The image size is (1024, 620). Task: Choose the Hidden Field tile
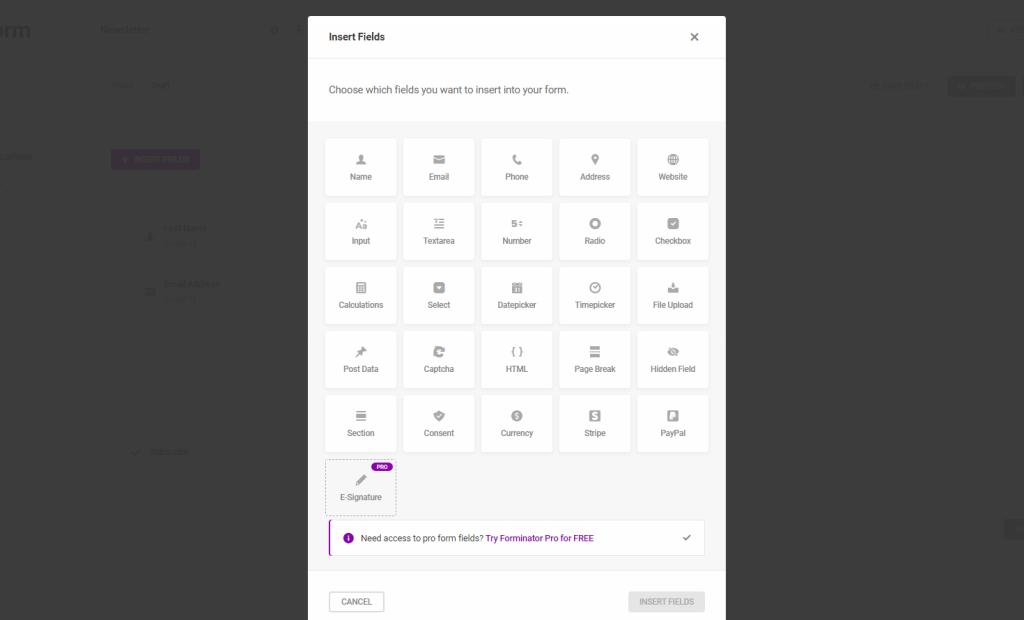pyautogui.click(x=673, y=359)
